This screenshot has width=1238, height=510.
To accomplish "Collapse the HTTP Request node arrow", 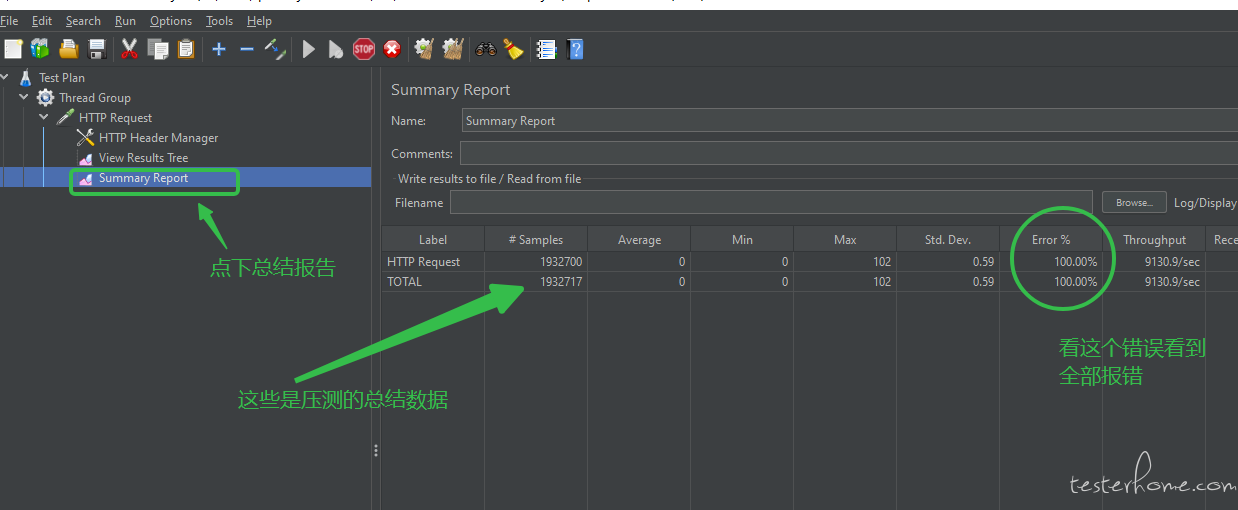I will click(x=44, y=117).
